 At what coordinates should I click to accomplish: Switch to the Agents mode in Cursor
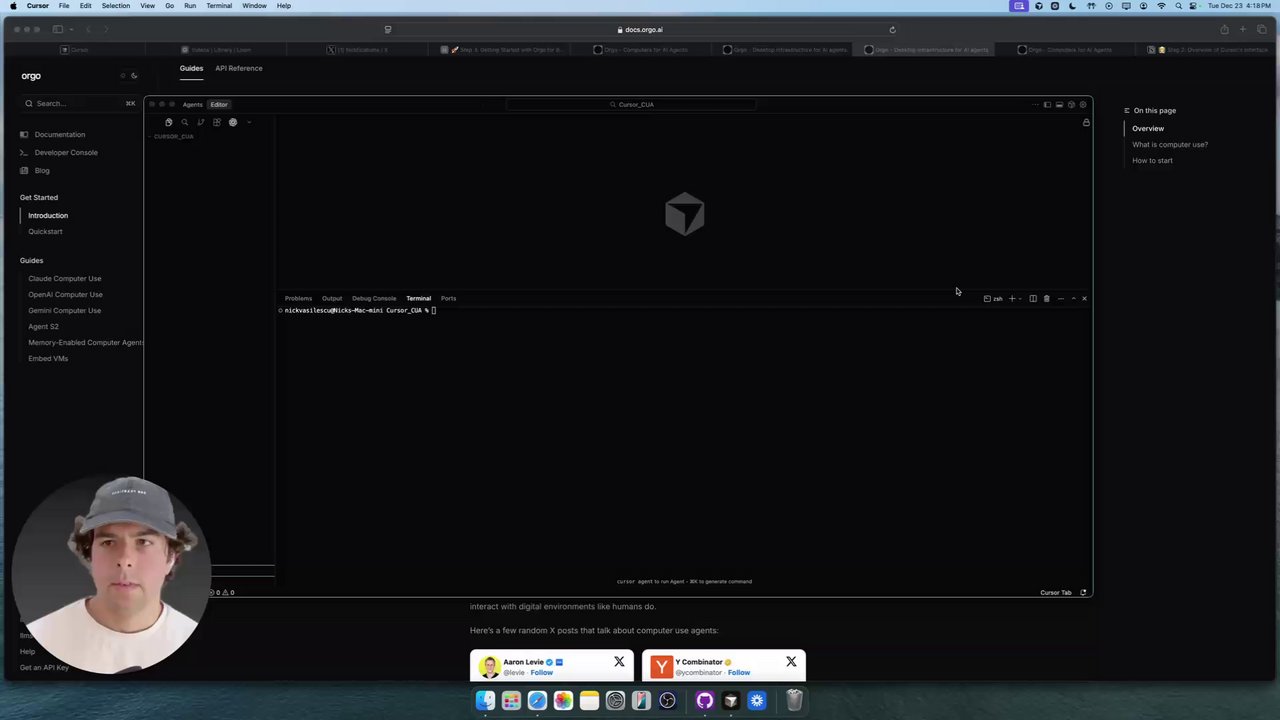pyautogui.click(x=192, y=104)
